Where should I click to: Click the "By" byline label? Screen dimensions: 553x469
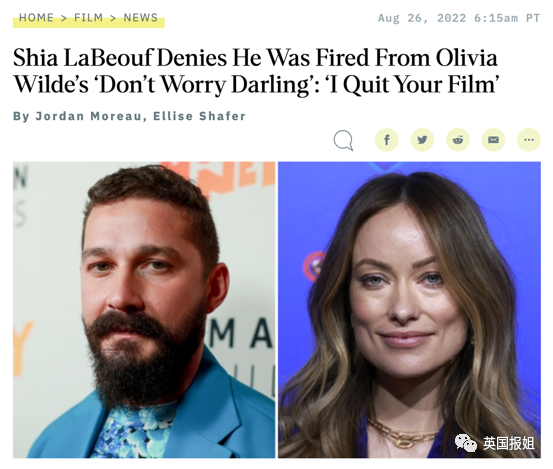[21, 116]
